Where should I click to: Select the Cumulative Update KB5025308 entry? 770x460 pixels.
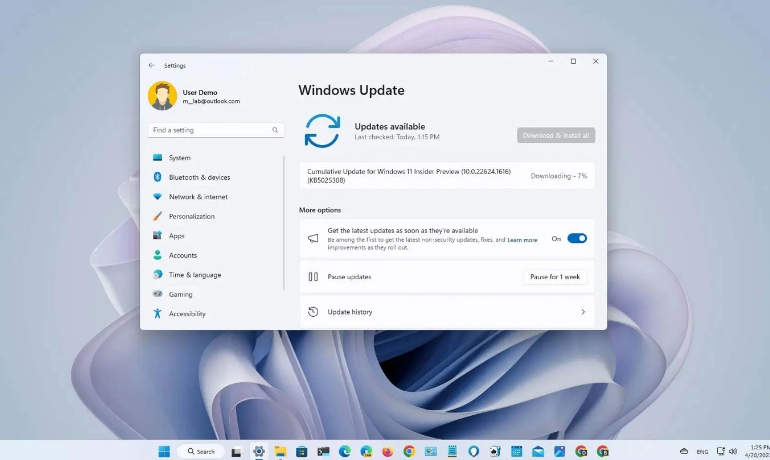447,176
